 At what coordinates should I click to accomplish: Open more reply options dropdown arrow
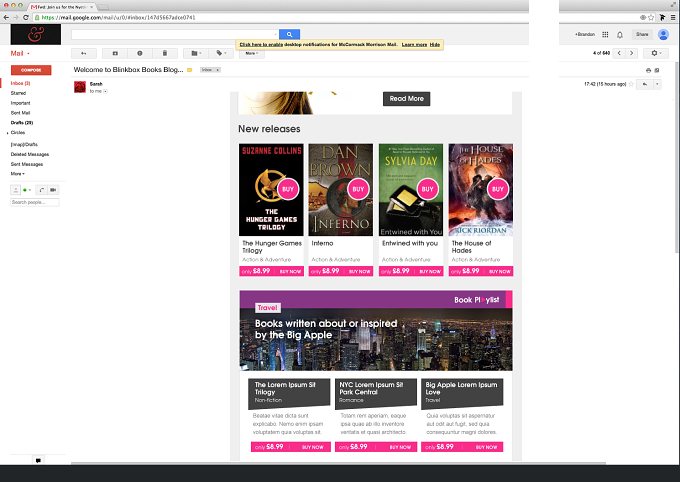tap(657, 84)
